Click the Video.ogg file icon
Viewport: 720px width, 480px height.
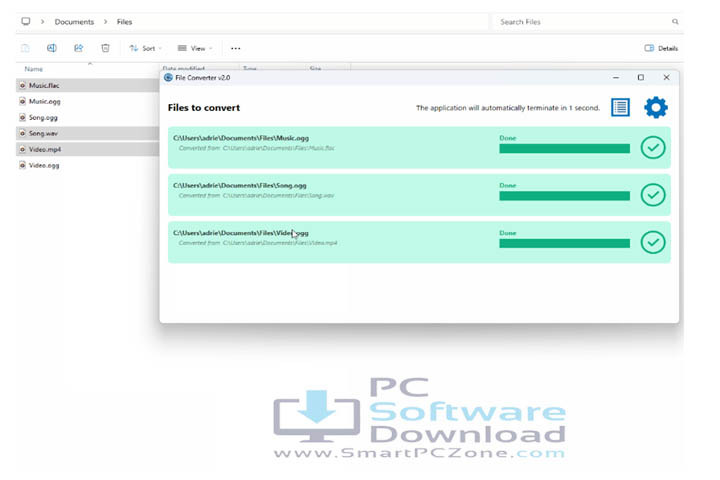22,165
